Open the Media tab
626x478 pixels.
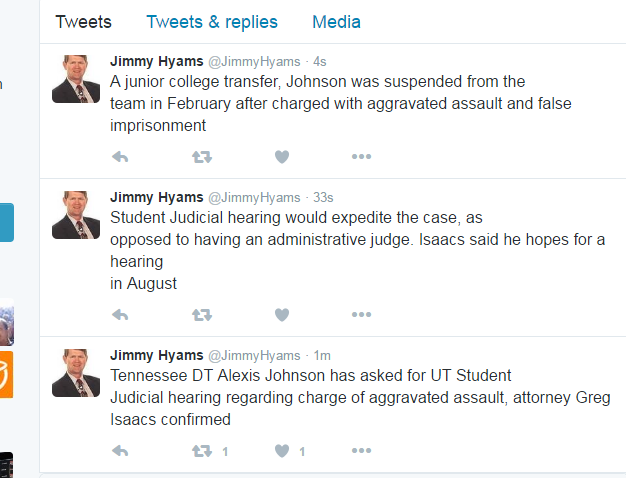click(x=337, y=22)
